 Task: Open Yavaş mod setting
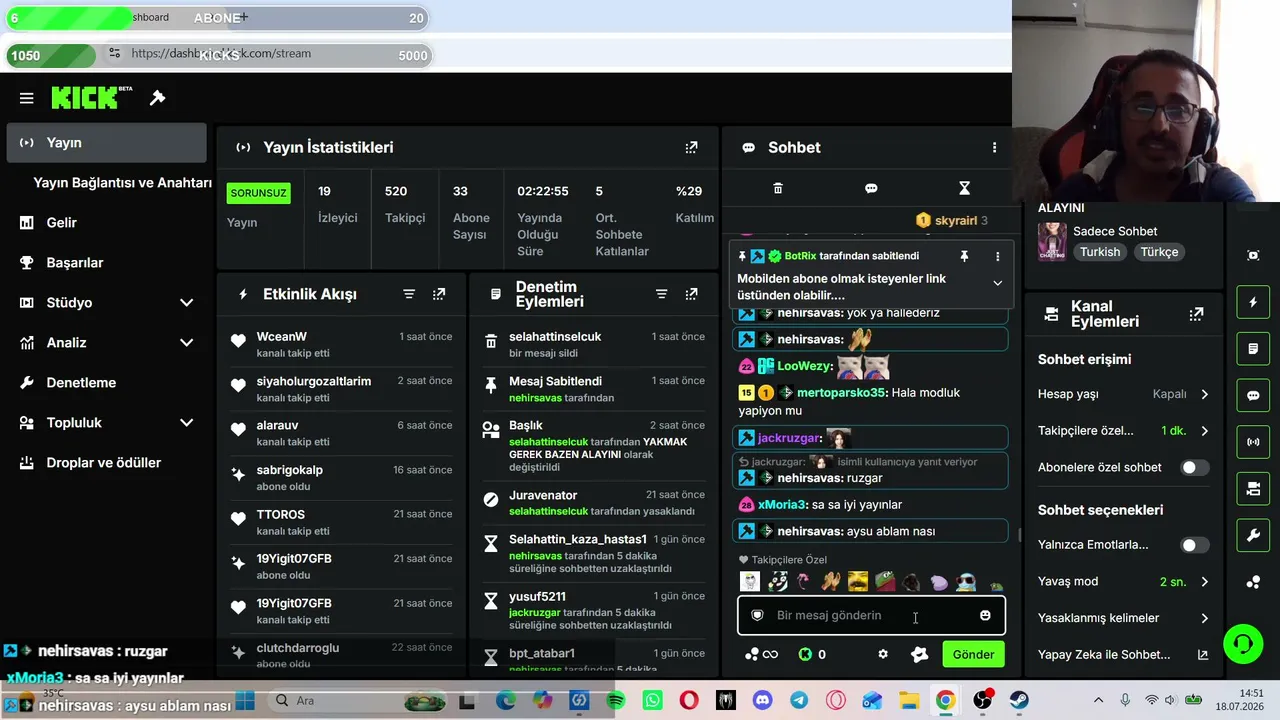[1124, 581]
